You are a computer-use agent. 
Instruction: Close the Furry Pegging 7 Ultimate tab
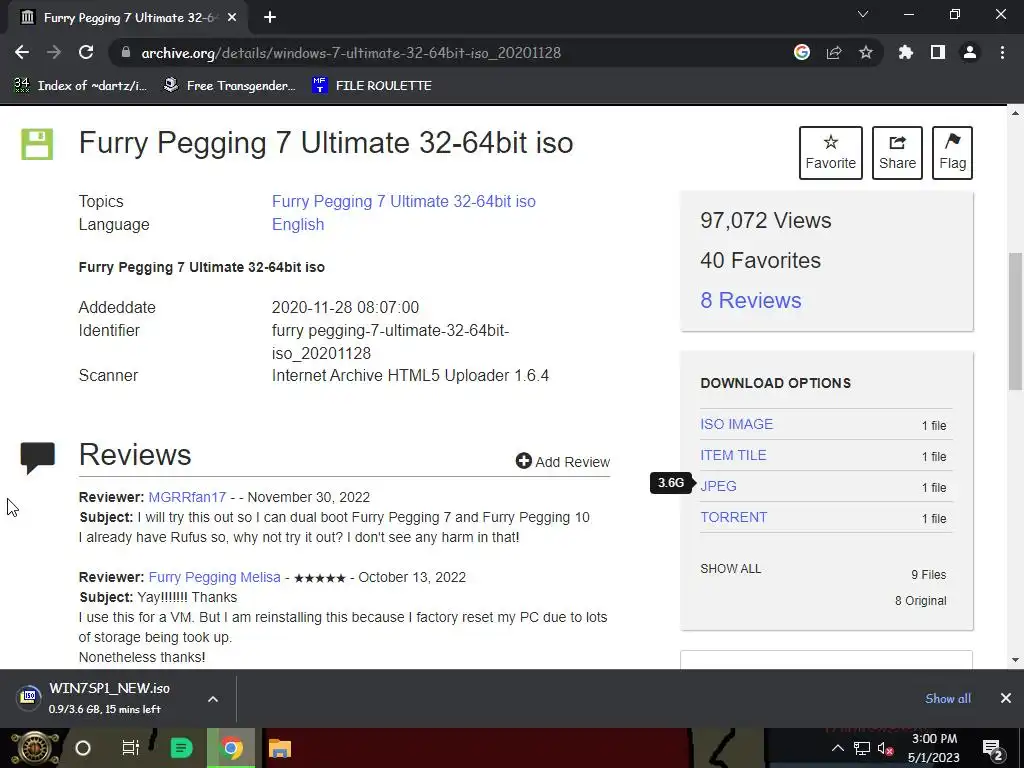(x=232, y=18)
